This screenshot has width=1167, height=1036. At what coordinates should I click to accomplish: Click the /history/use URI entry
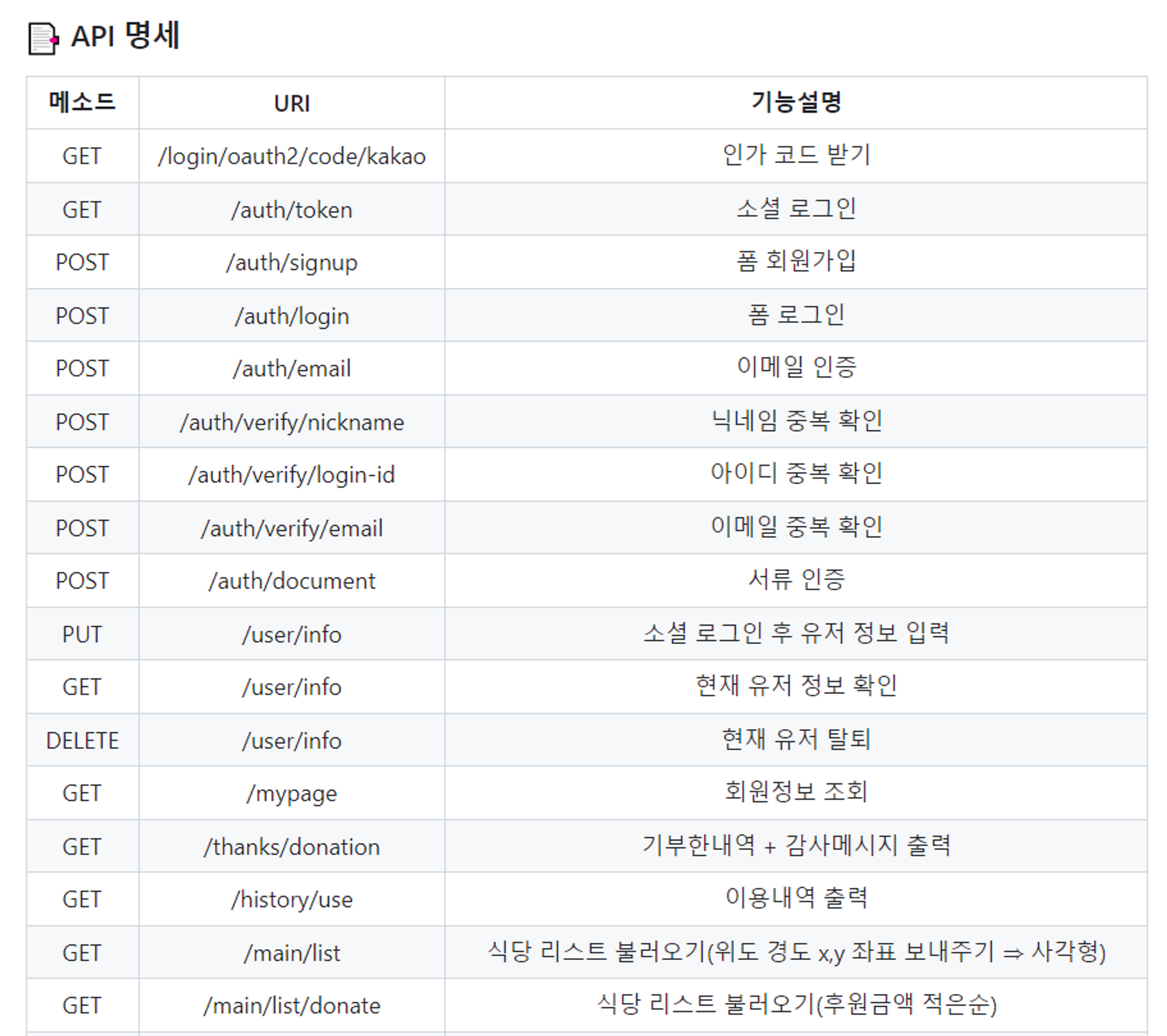(x=292, y=899)
